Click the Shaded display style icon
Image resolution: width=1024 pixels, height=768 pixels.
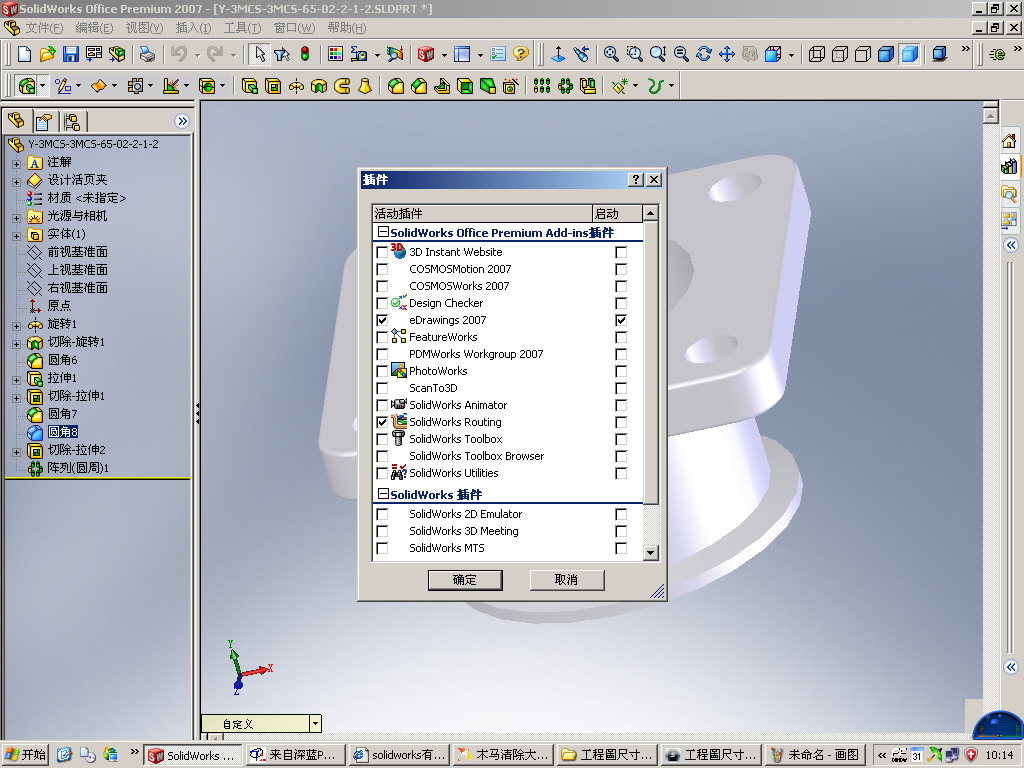click(910, 54)
